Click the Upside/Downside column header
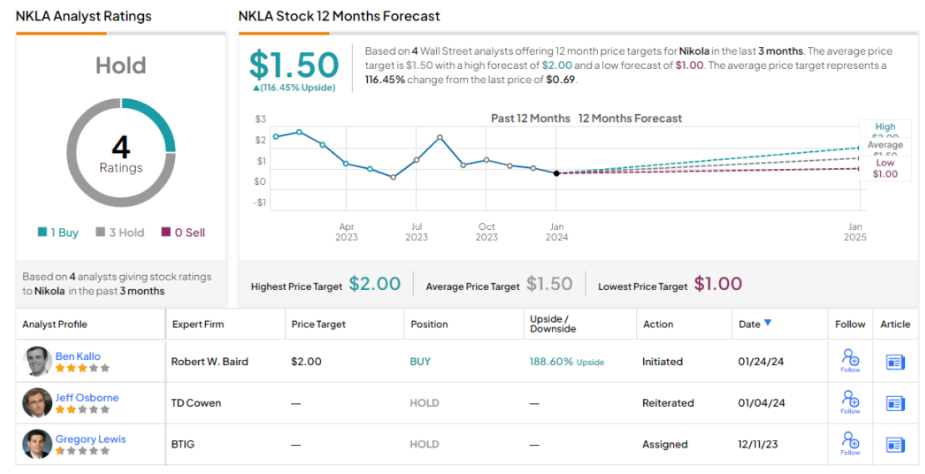Screen dimensions: 925x474 click(552, 324)
